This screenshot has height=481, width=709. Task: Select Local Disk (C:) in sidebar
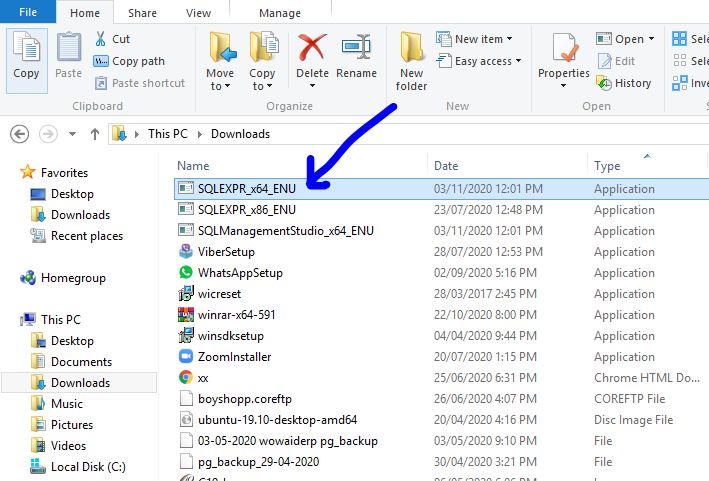pos(86,466)
